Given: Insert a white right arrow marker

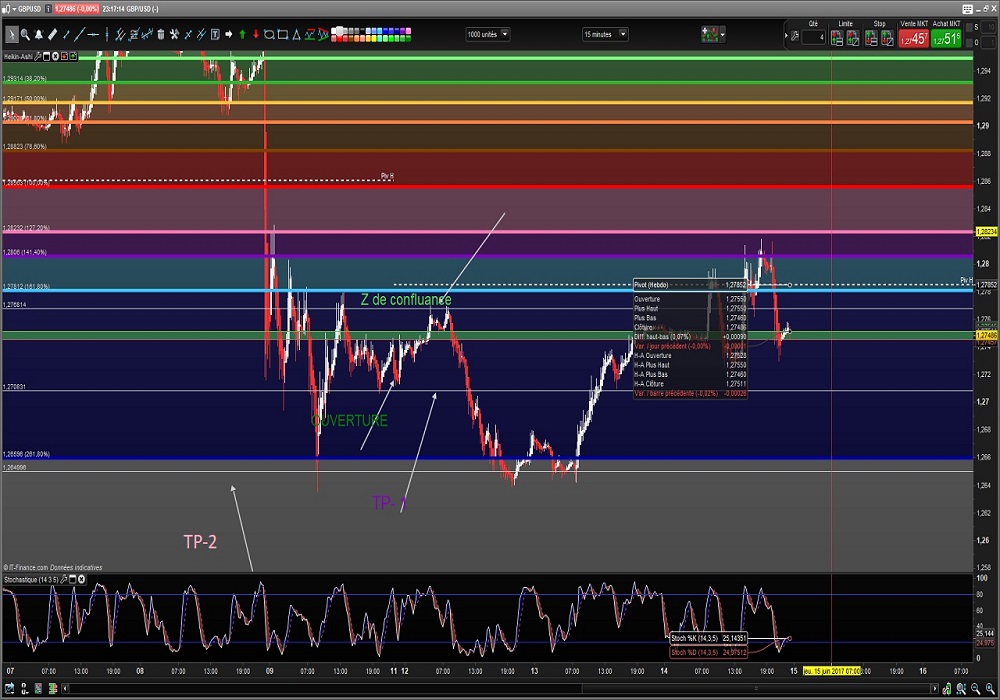Looking at the screenshot, I should tap(229, 34).
